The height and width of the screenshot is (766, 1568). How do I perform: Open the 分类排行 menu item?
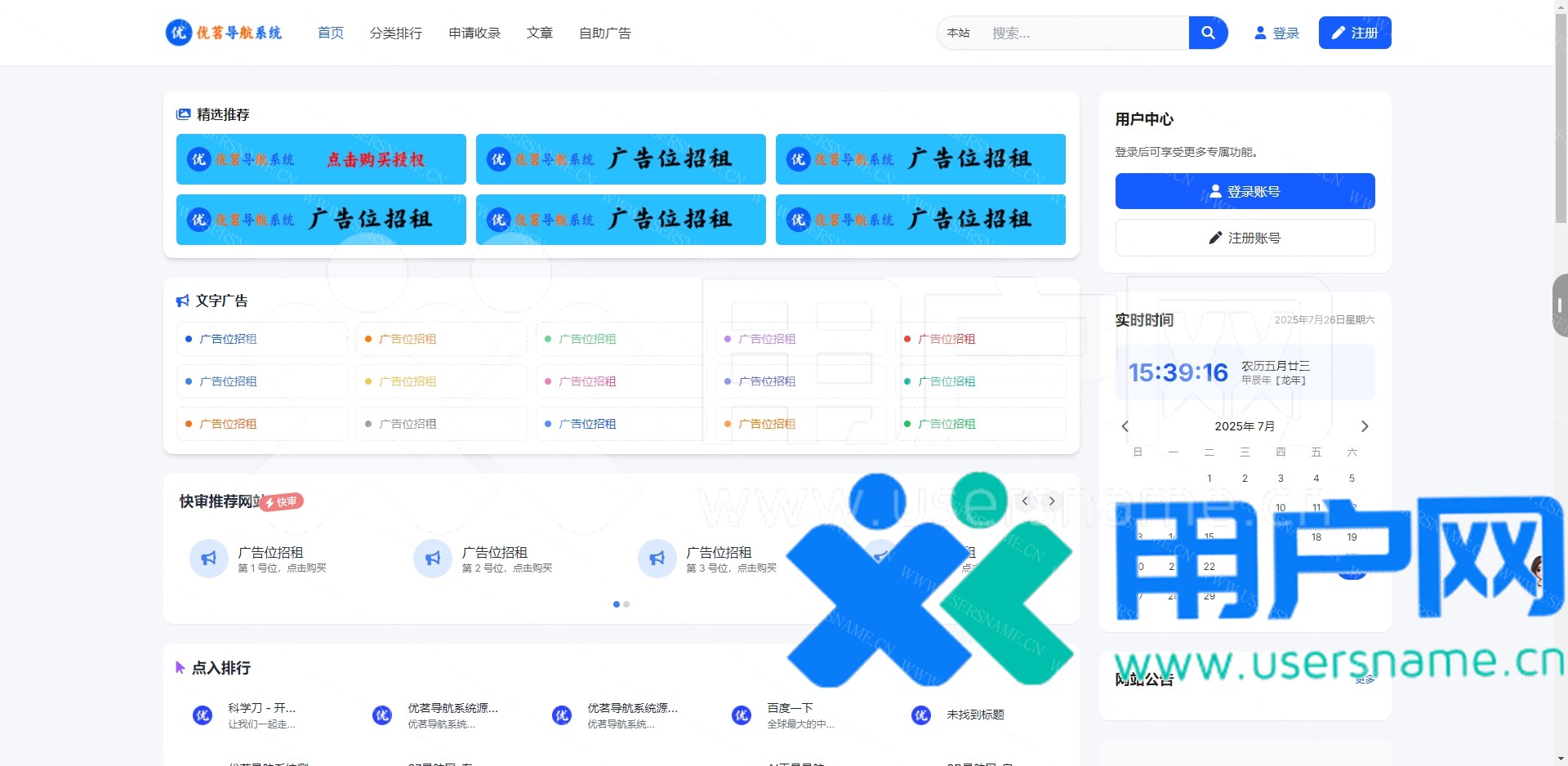(396, 33)
